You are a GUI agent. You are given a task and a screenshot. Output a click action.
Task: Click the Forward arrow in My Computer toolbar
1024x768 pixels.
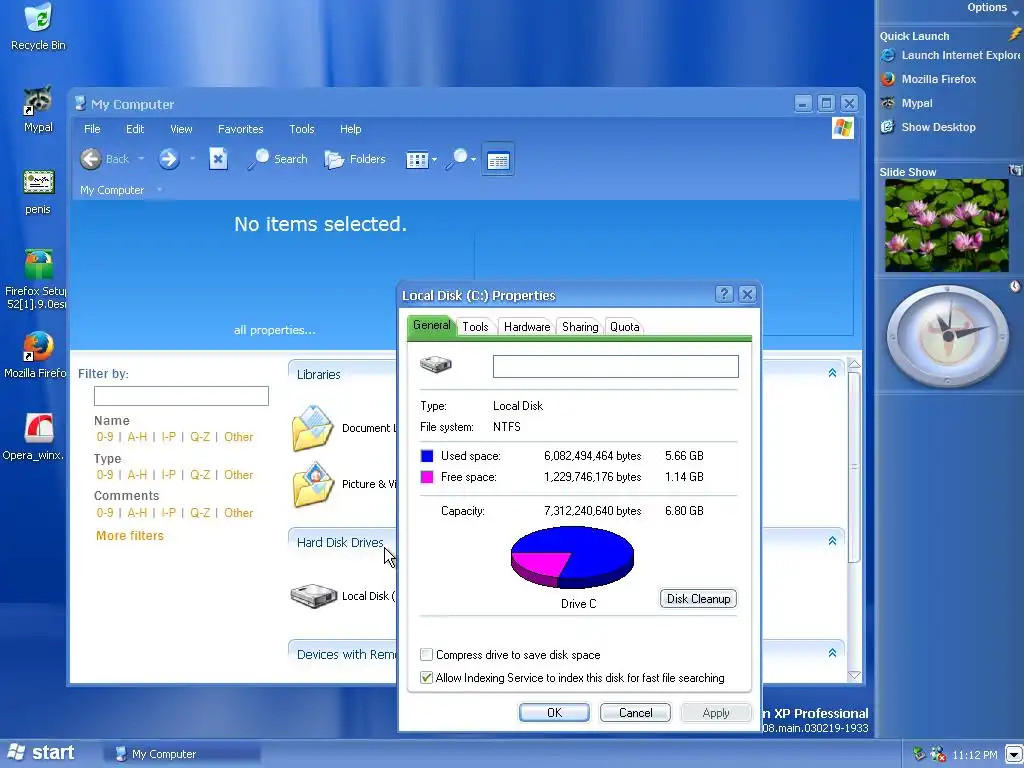[x=168, y=159]
